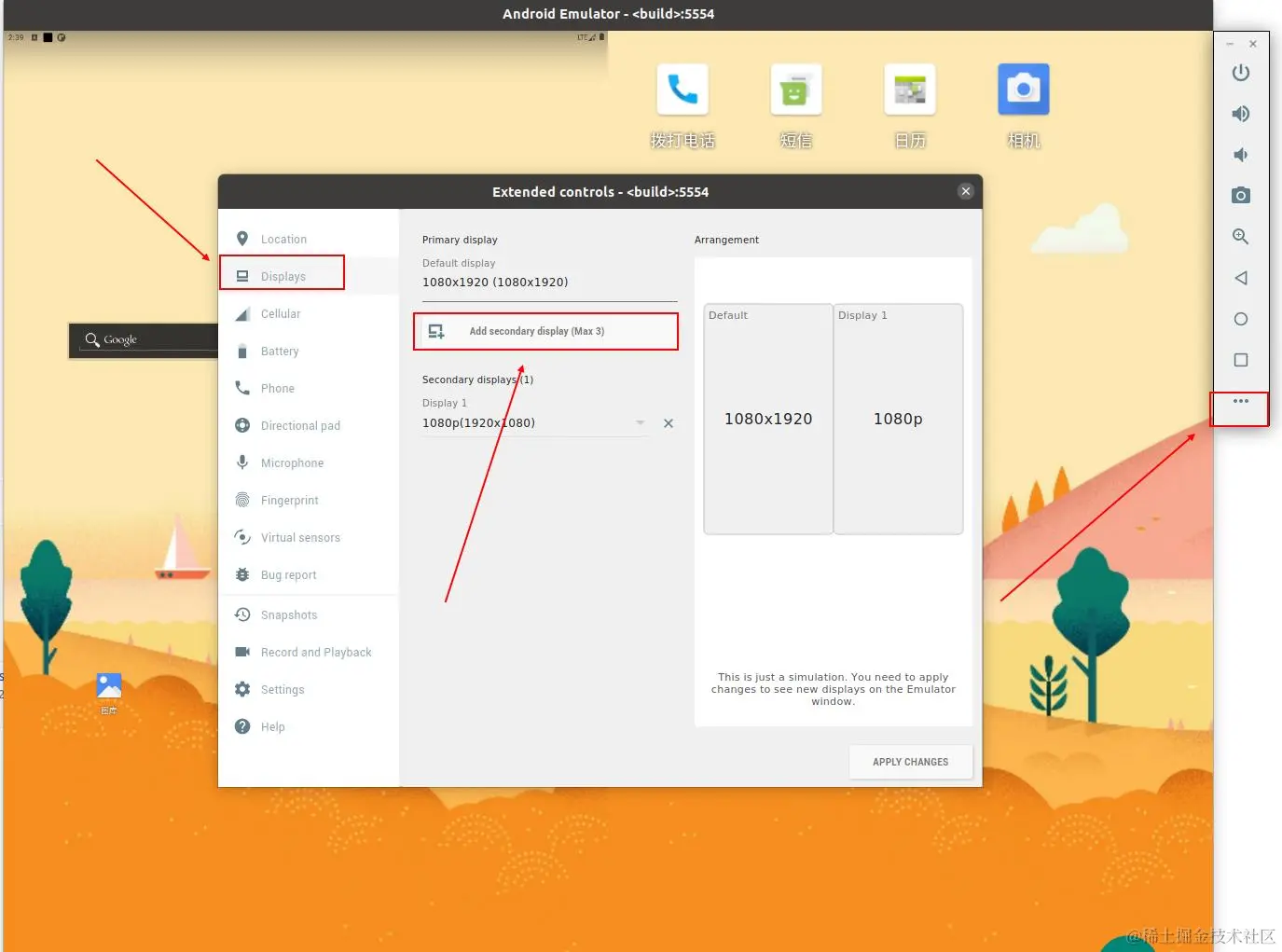
Task: Click the overview square navigation icon
Action: coord(1240,360)
